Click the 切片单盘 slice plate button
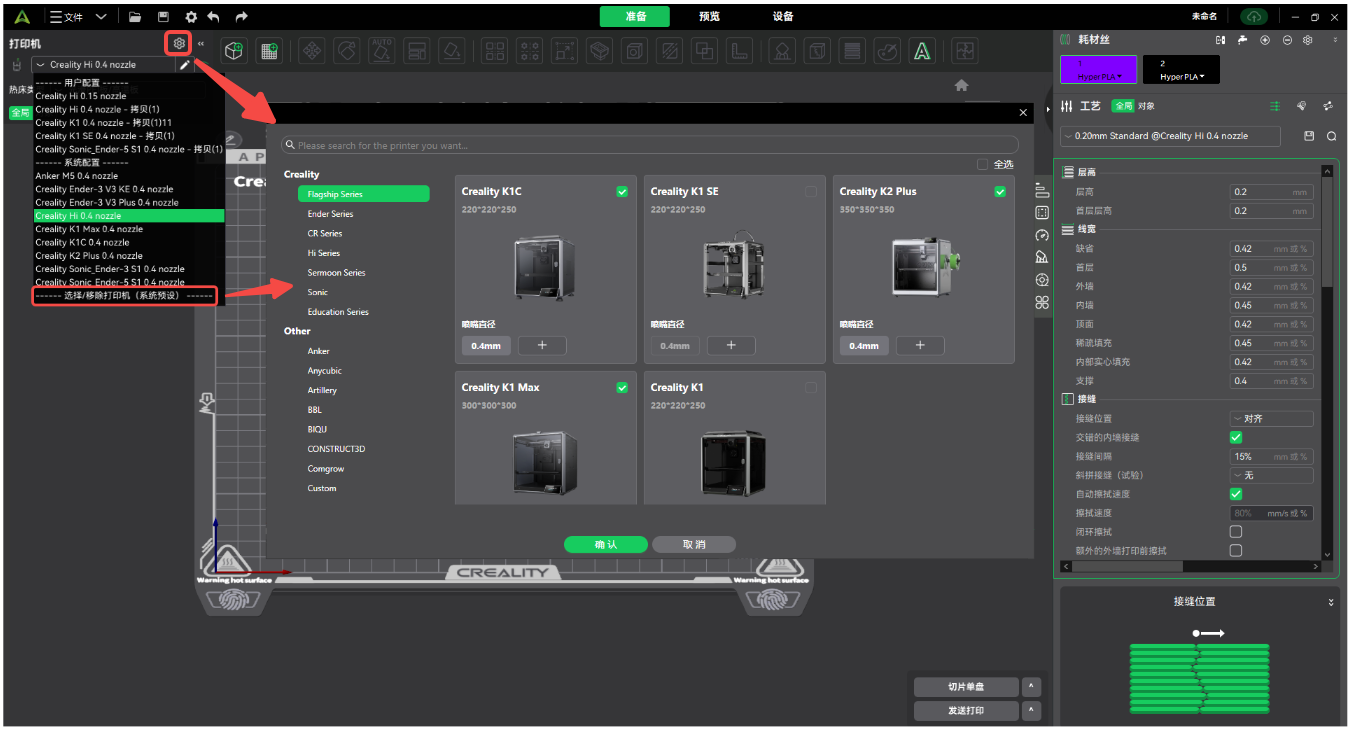 pos(965,687)
